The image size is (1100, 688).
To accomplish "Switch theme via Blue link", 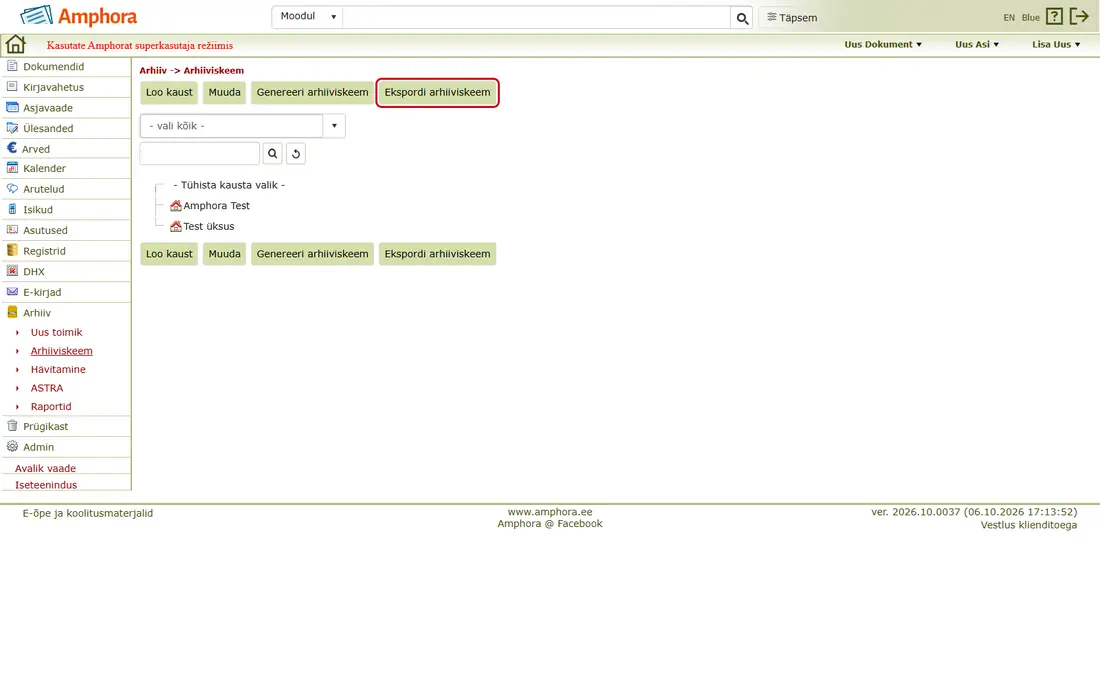I will [x=1030, y=18].
